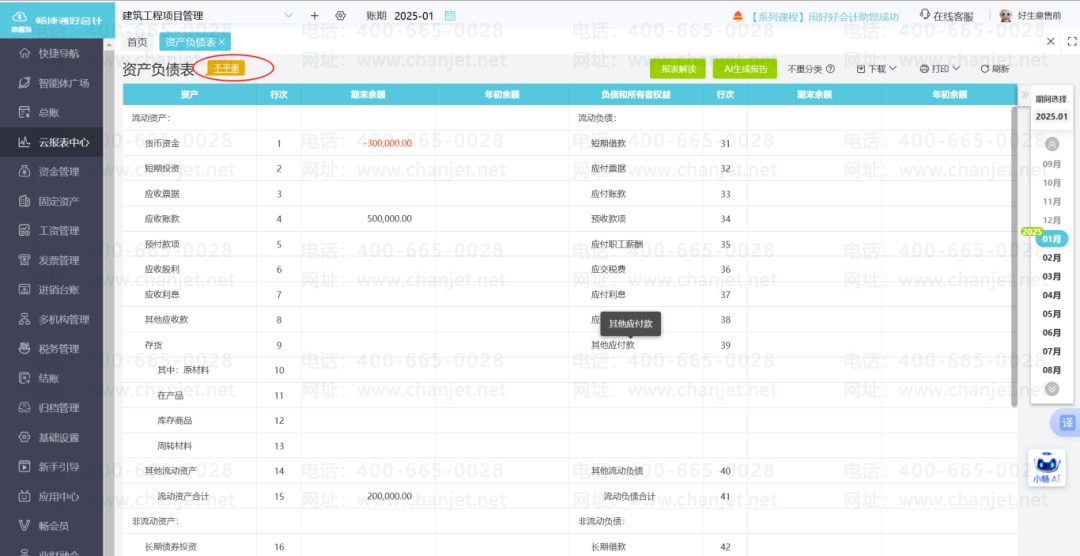Close all tabs with X button
The height and width of the screenshot is (556, 1080).
tap(1050, 41)
